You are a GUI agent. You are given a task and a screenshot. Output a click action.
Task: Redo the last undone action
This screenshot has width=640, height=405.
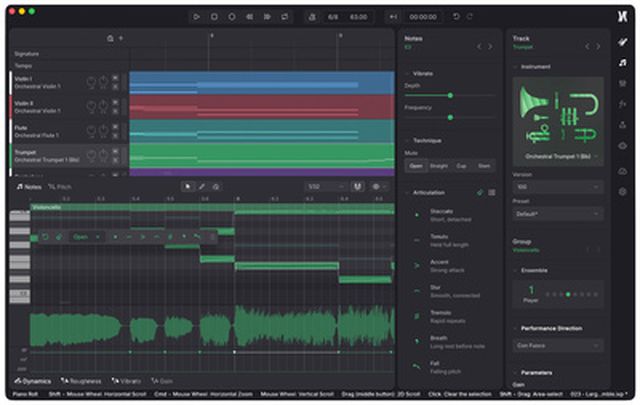[470, 17]
